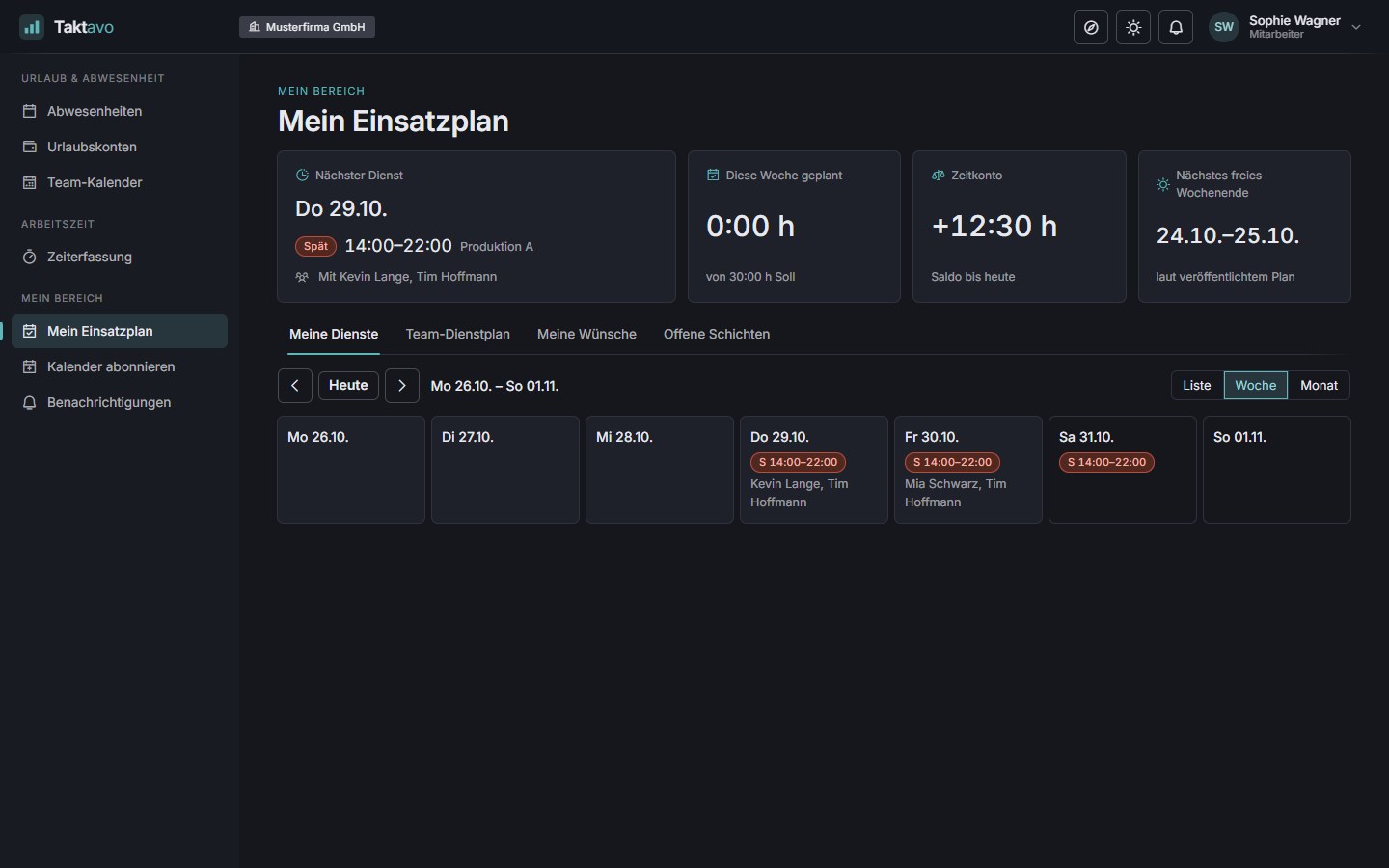The image size is (1389, 868).
Task: Switch to the Meine Dienste tab
Action: 334,335
